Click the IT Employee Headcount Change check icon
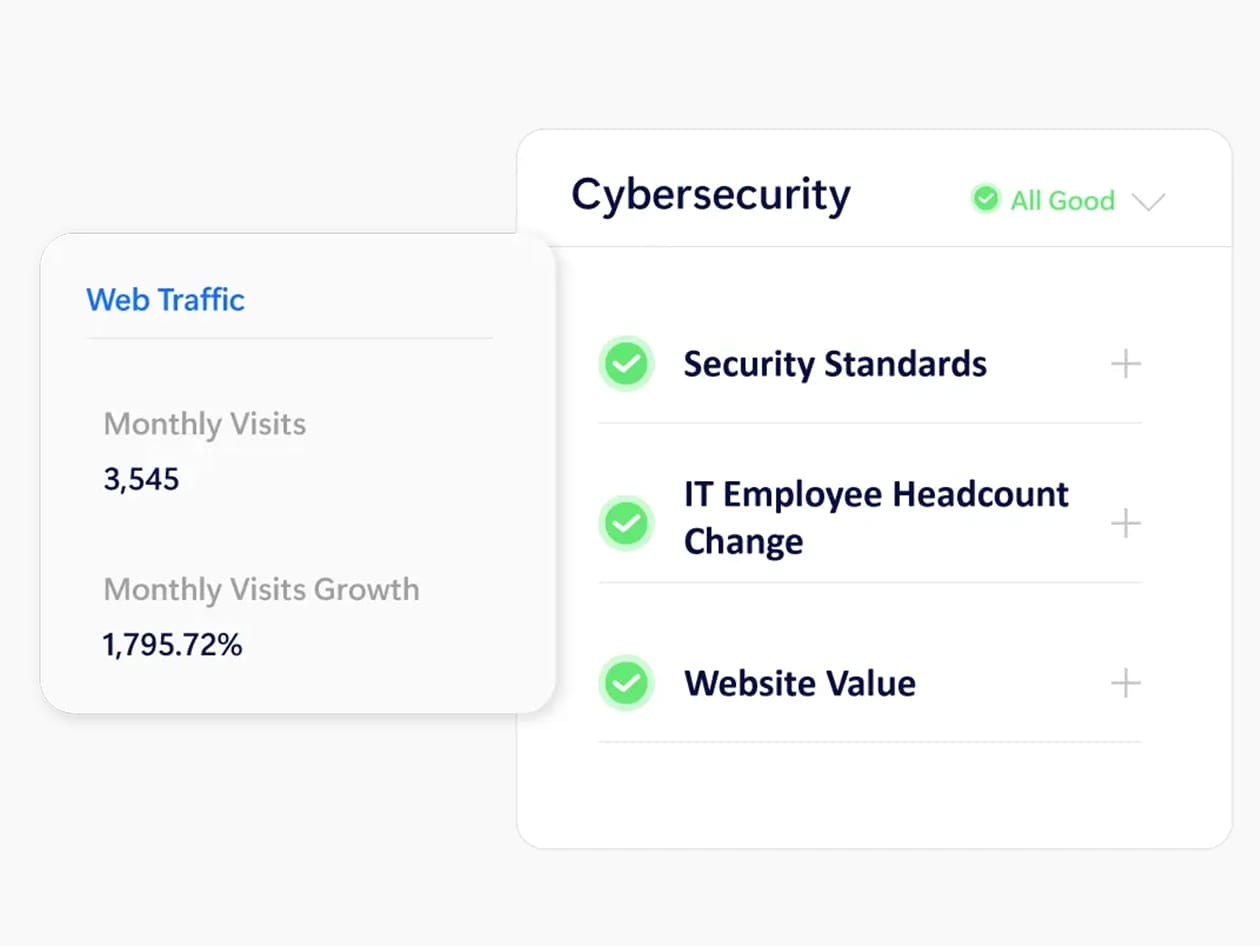Screen dimensions: 1260x946 pos(626,522)
